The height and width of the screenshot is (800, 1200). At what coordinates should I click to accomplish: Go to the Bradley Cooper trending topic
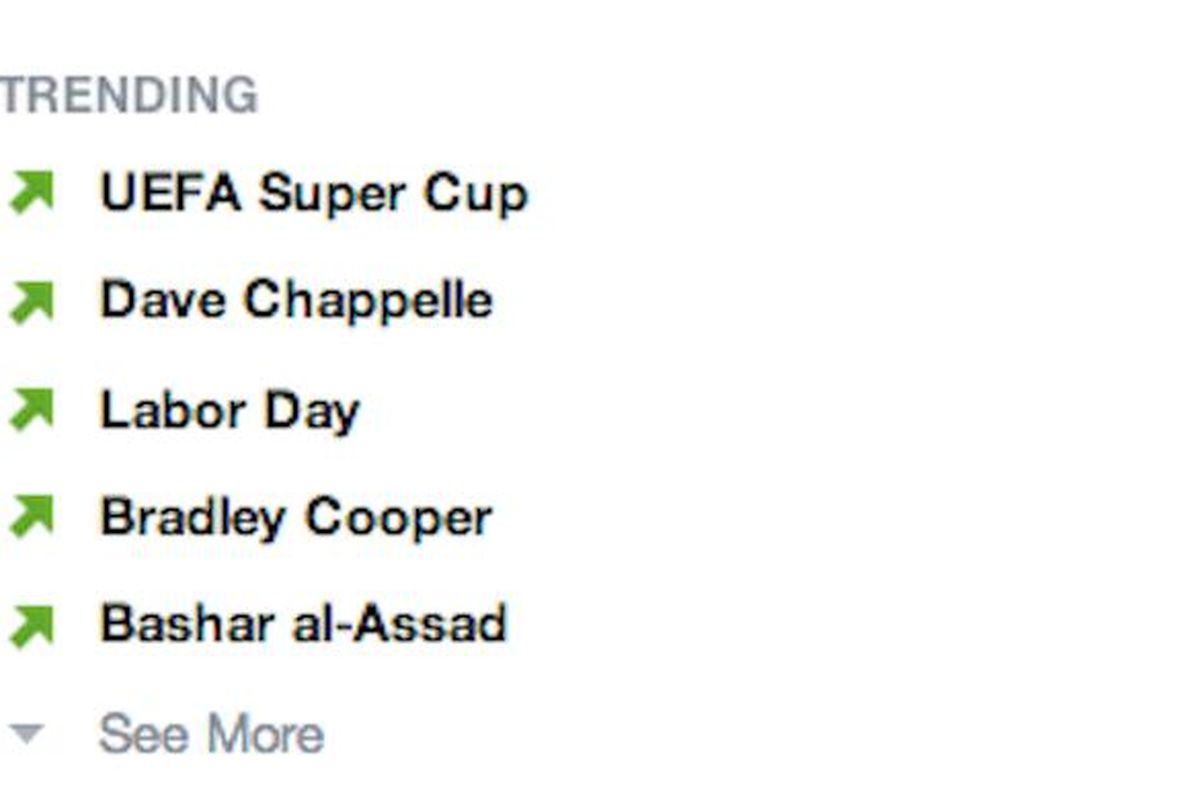pos(296,518)
